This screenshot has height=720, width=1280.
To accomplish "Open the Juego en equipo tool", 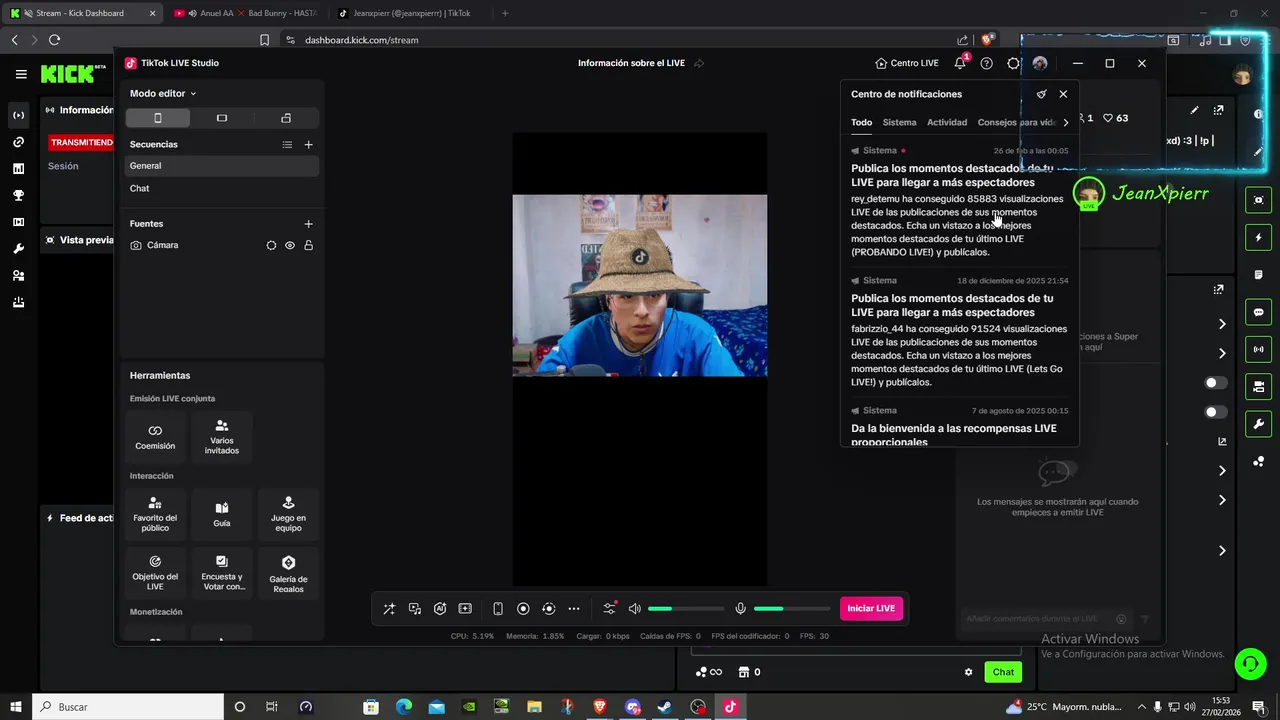I will (288, 514).
